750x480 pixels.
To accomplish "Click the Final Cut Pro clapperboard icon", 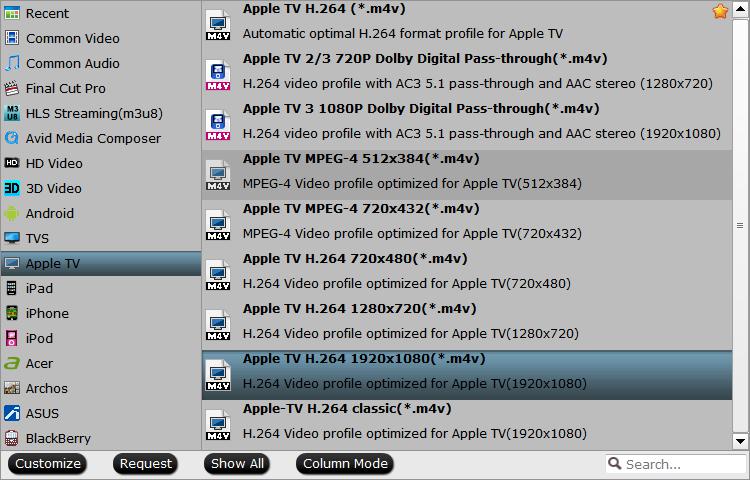I will (x=11, y=88).
